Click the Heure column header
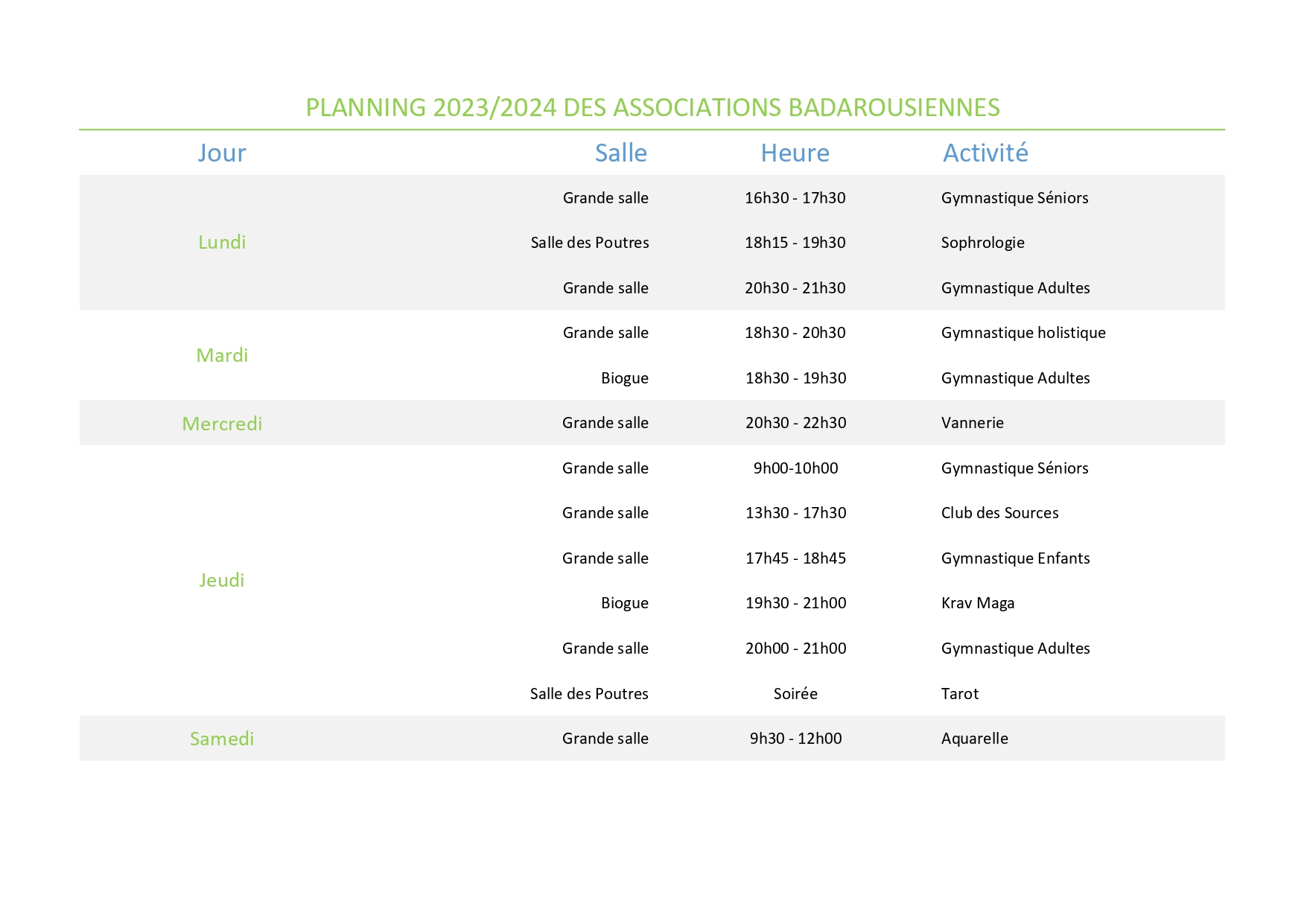This screenshot has width=1307, height=924. coord(795,153)
